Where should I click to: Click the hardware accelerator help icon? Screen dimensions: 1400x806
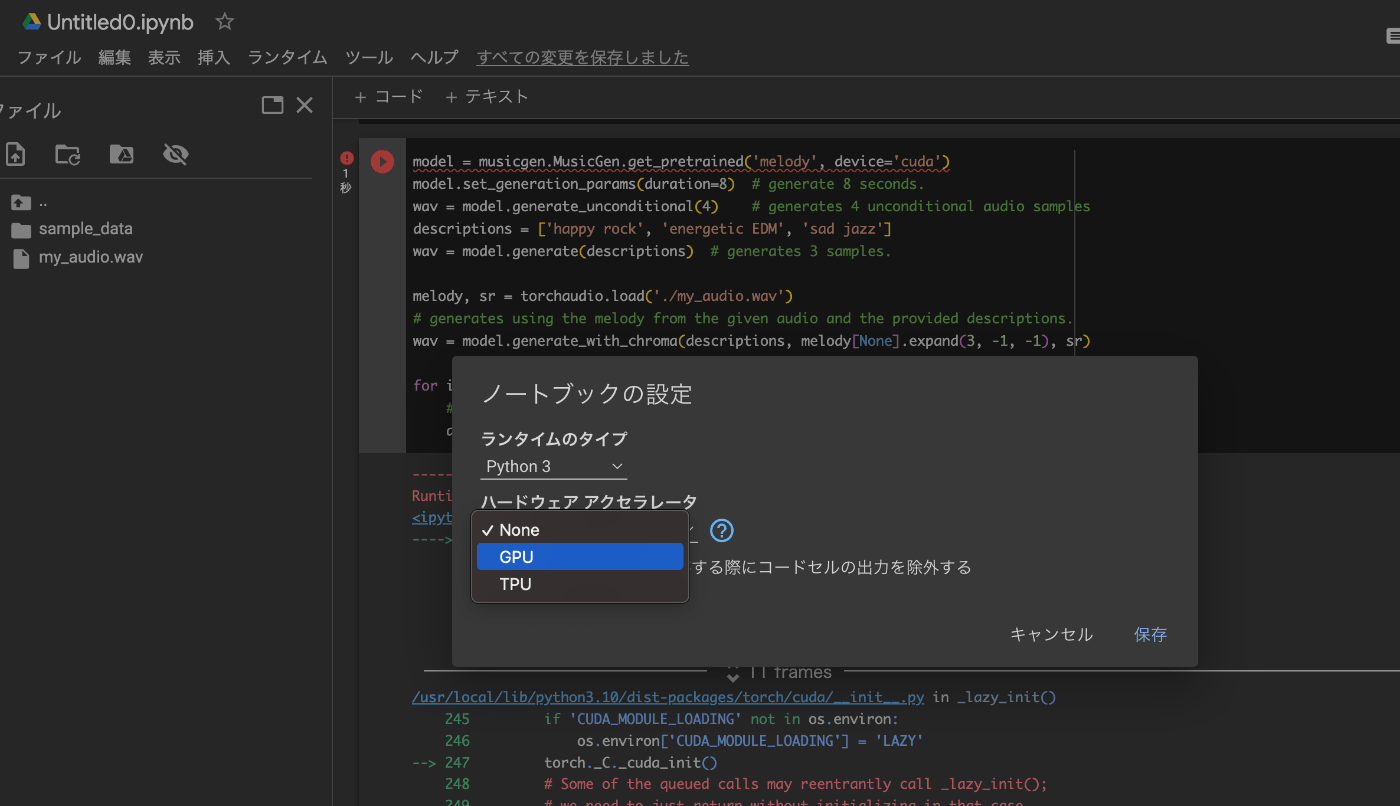coord(722,530)
